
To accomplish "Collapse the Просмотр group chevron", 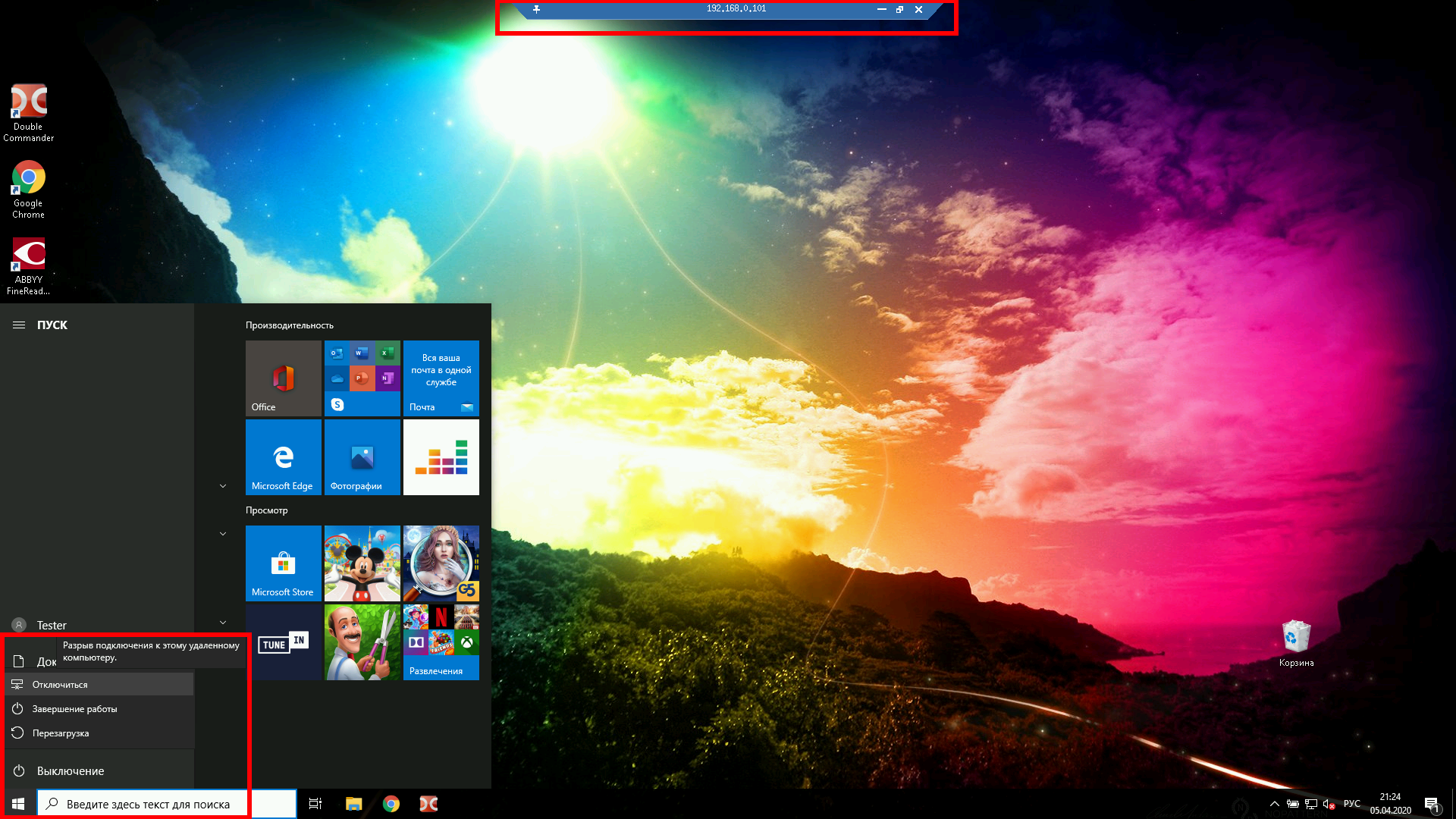I will [223, 534].
